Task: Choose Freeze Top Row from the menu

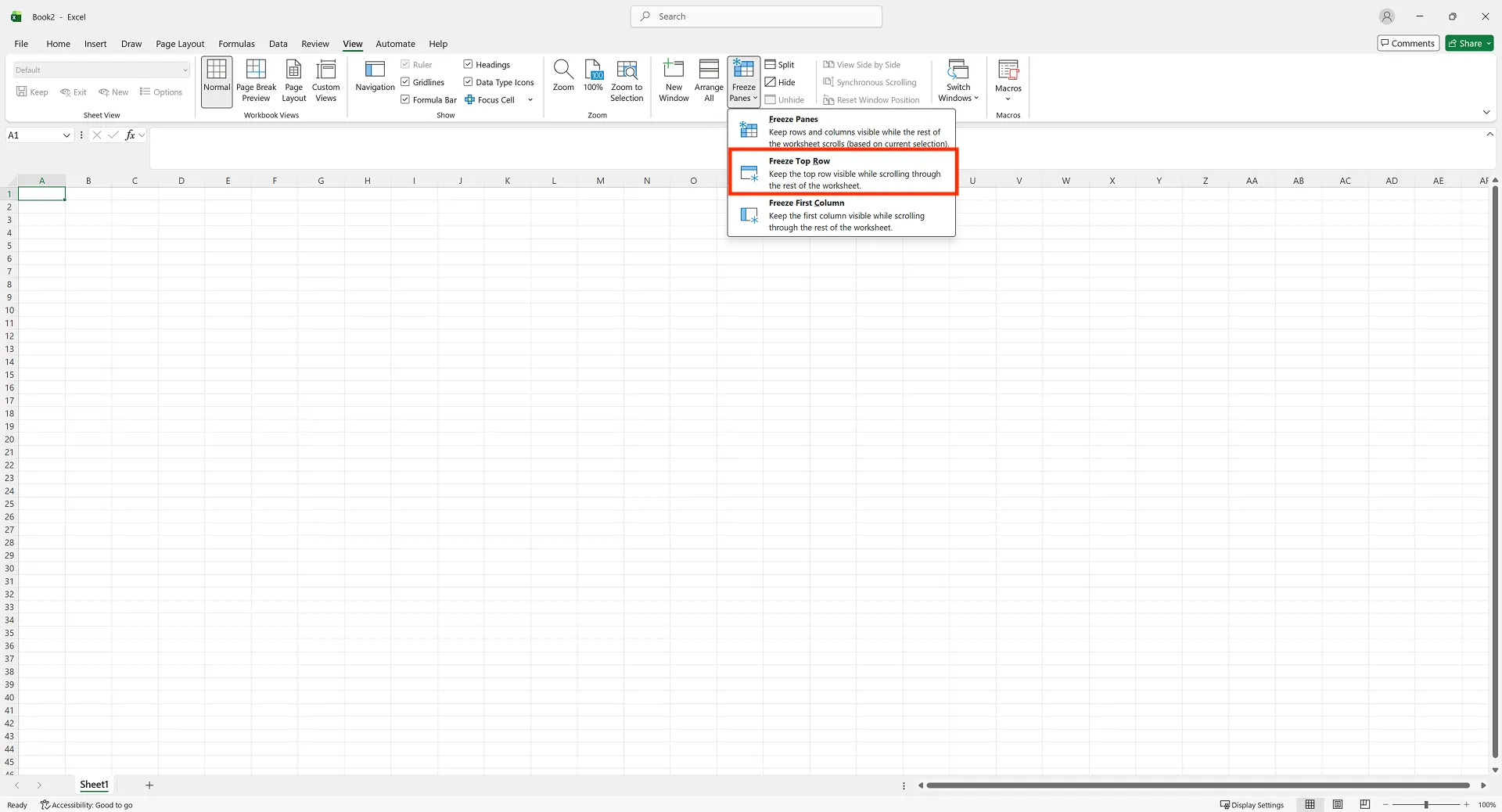Action: tap(841, 171)
